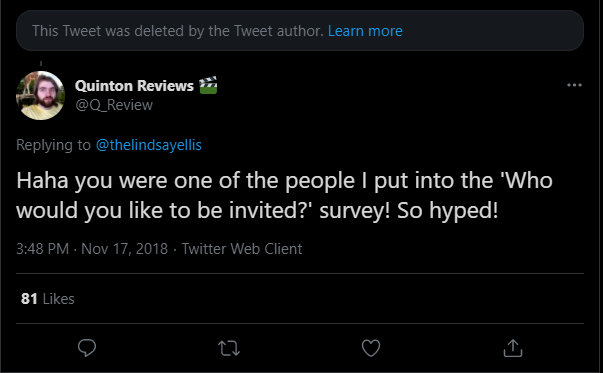Open the three-dot more options menu
Screen dimensions: 603x373
click(574, 85)
